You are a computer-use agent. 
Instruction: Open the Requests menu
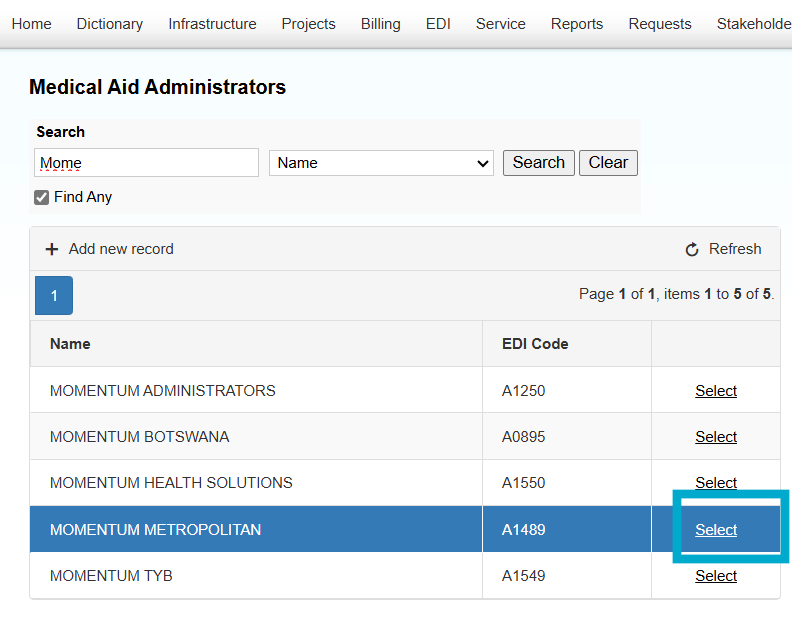tap(660, 24)
